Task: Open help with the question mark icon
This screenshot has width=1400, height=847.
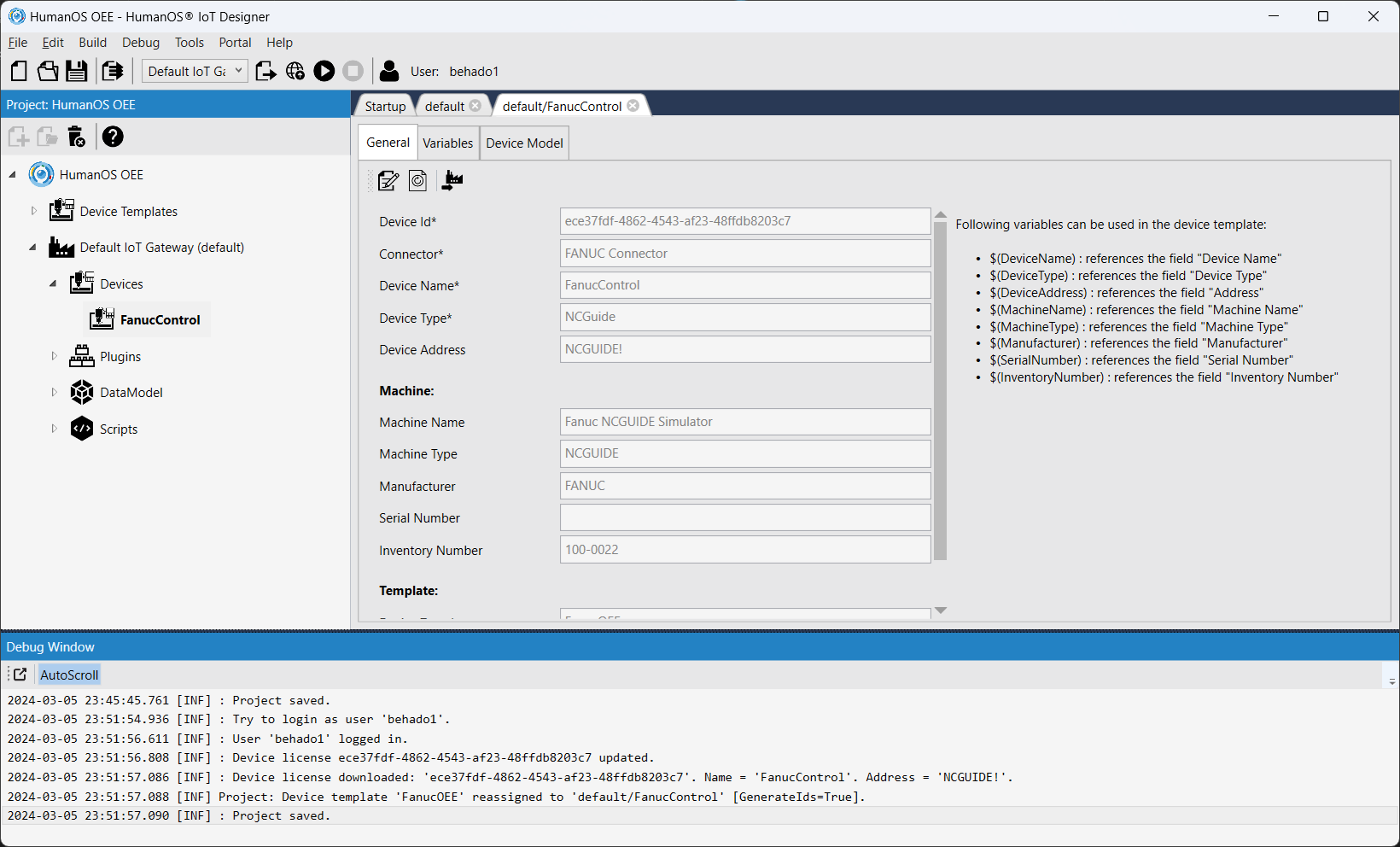Action: coord(113,137)
